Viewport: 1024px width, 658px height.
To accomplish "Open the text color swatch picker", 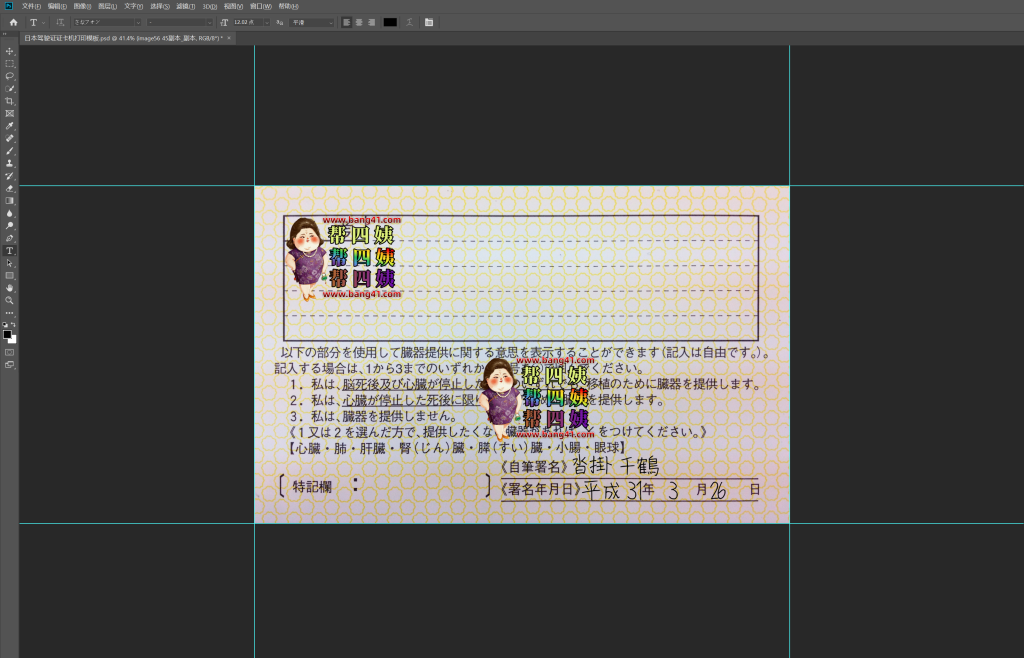I will (390, 22).
